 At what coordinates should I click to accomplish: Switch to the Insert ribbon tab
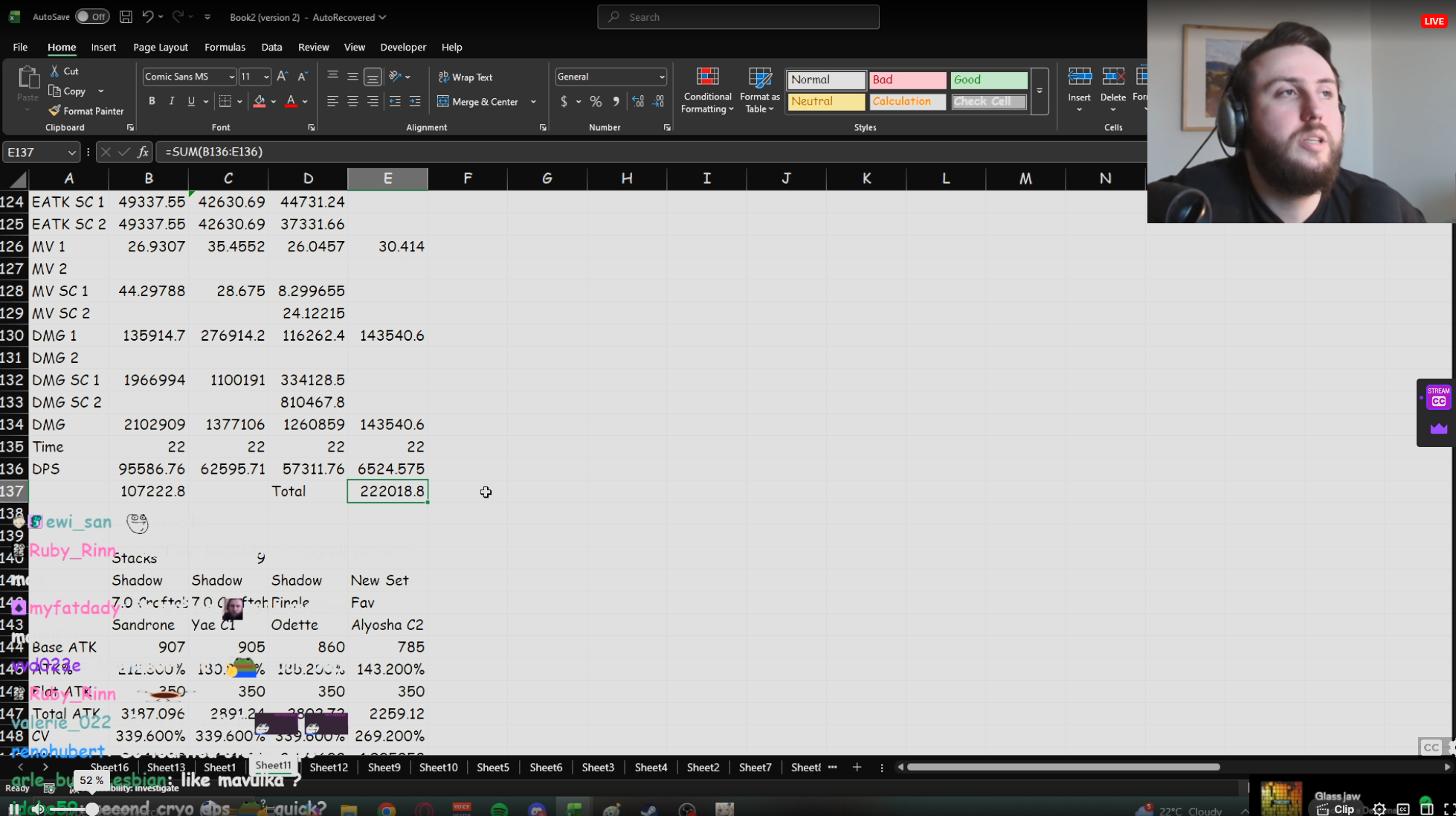103,47
